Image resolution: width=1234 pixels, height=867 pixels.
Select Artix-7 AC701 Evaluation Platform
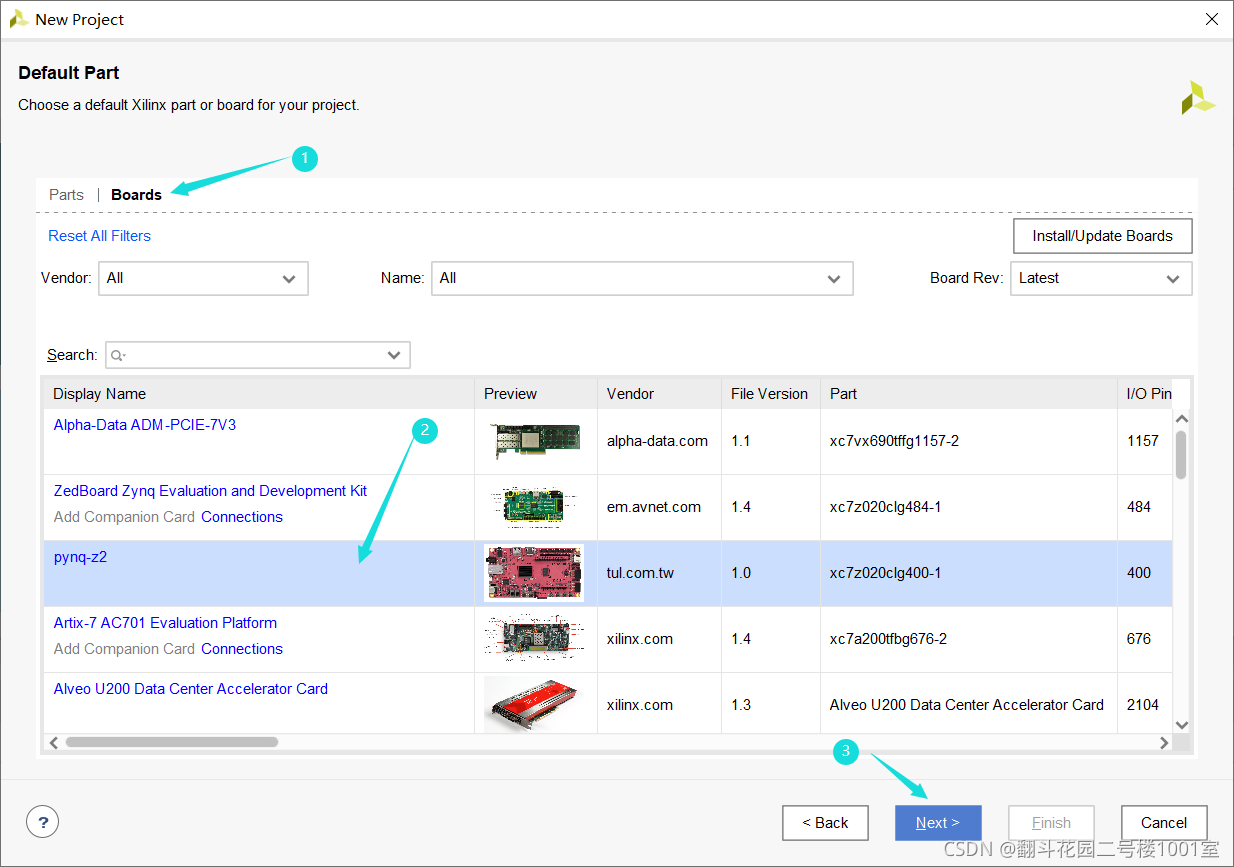click(x=165, y=623)
